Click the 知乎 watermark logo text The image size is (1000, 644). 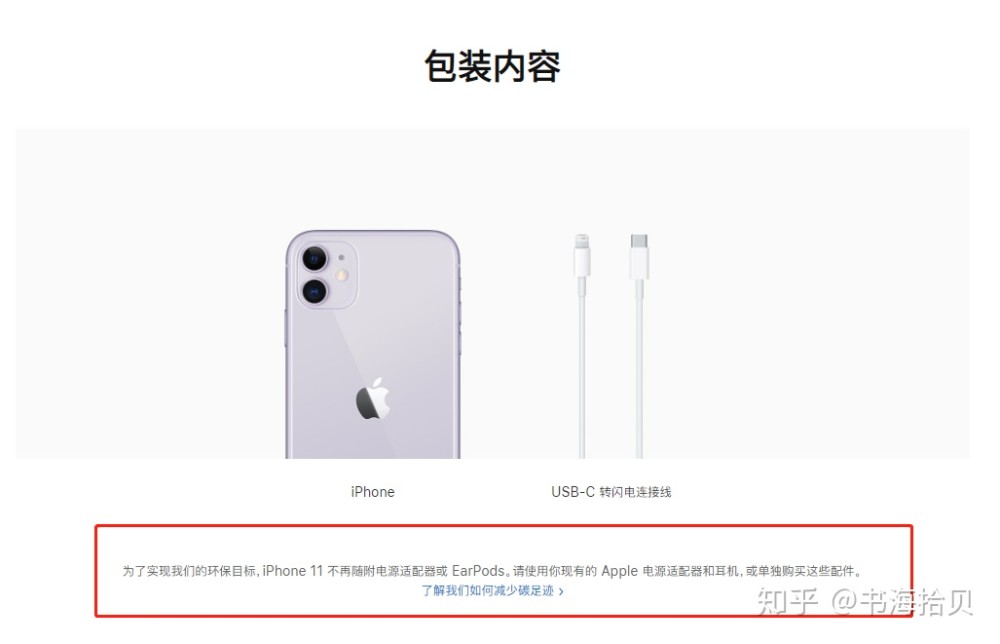788,601
